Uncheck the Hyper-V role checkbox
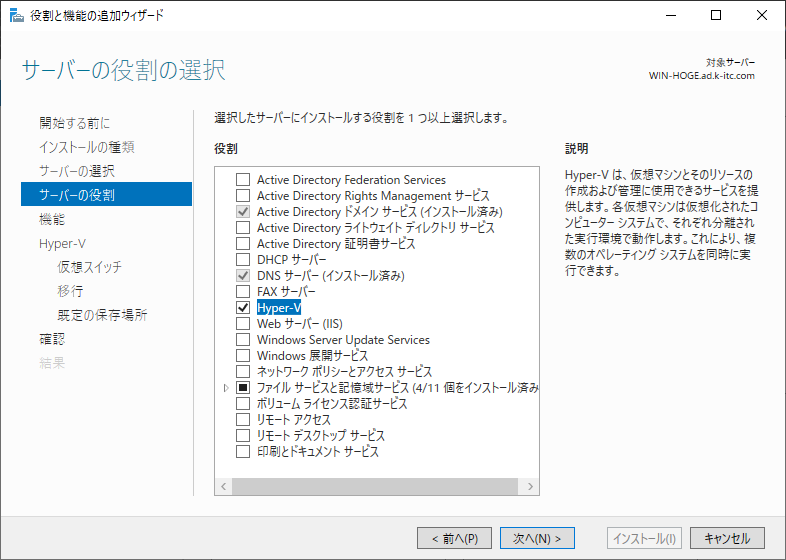786x560 pixels. [x=243, y=307]
